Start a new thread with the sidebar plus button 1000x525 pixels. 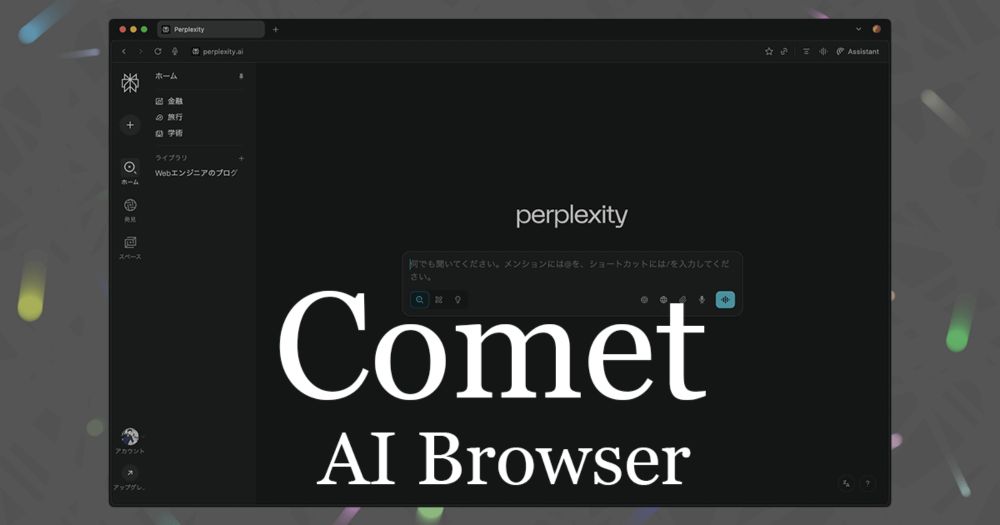click(130, 125)
